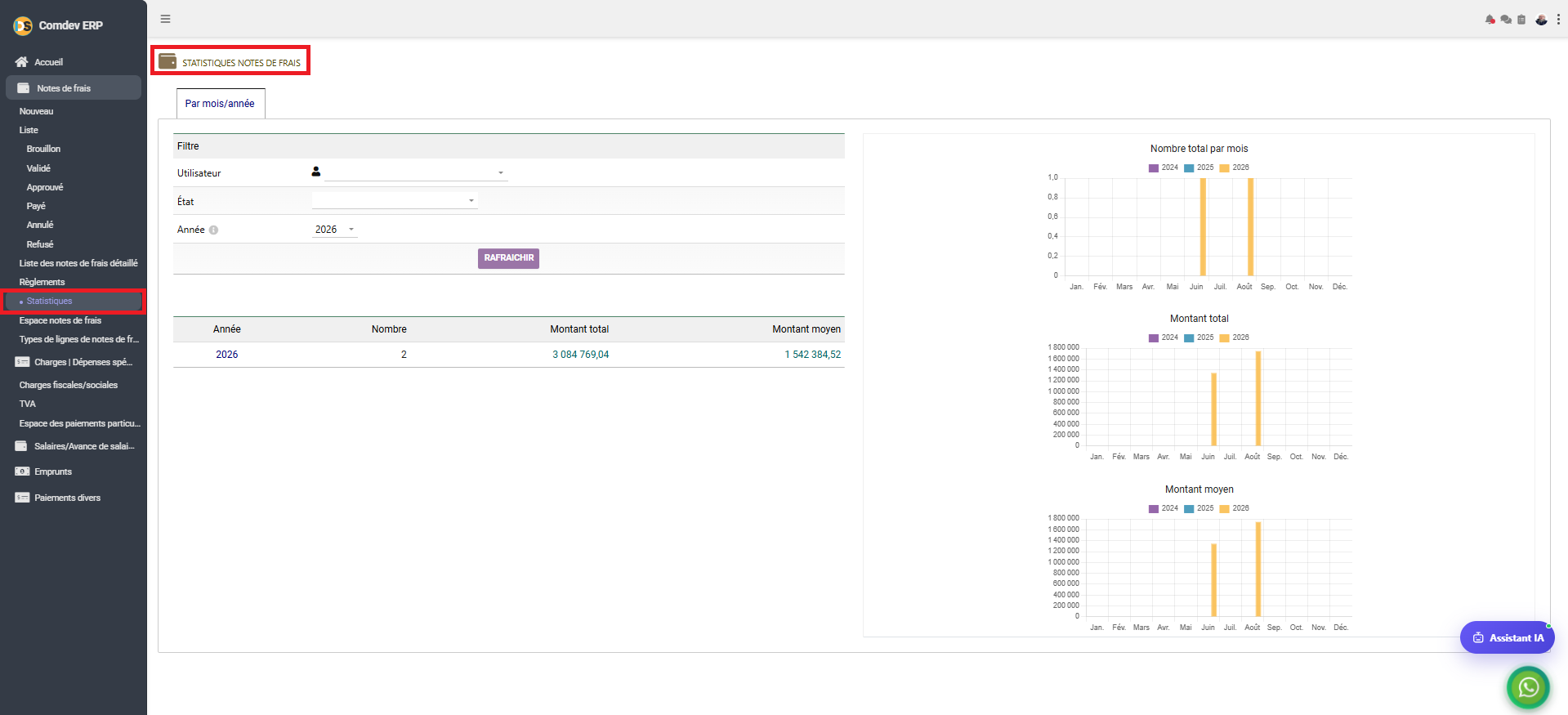Open Charges fiscales/sociales
Image resolution: width=1568 pixels, height=715 pixels.
tap(69, 385)
